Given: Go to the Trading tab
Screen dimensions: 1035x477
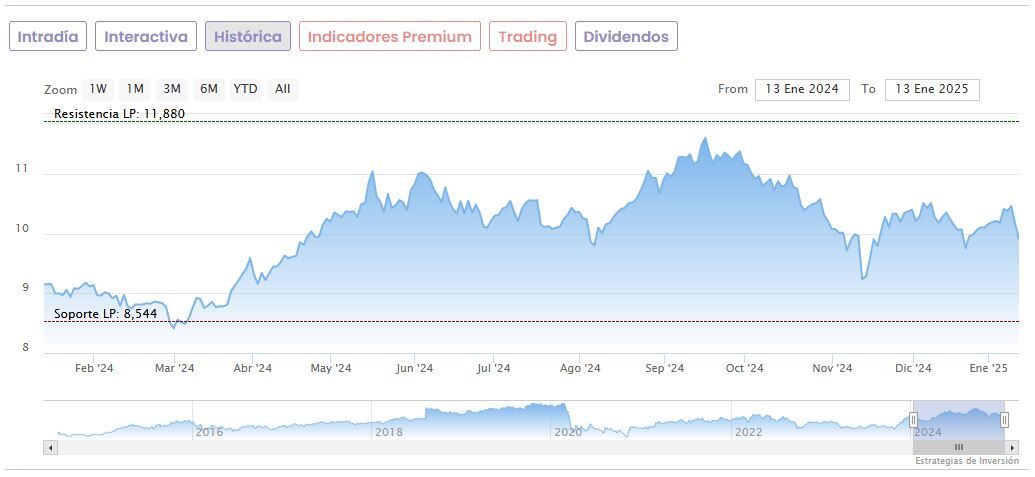Looking at the screenshot, I should point(527,37).
